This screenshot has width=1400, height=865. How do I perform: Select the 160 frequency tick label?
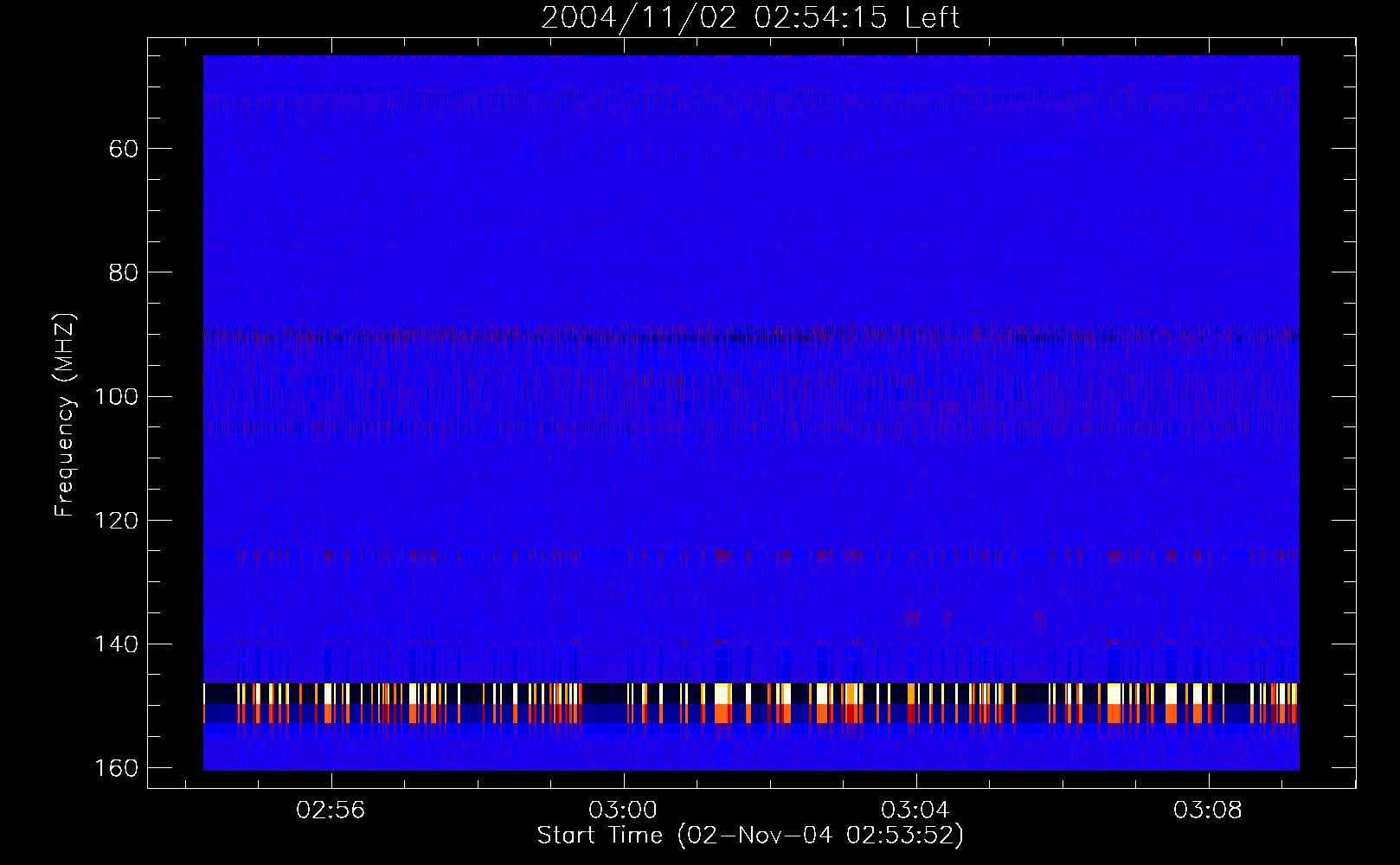click(x=116, y=768)
